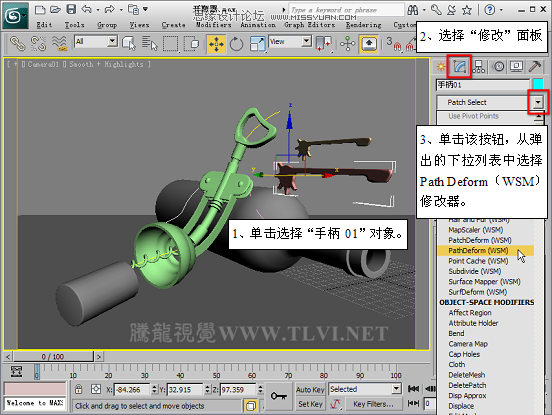Open the Create command panel tab
Screen dimensions: 552x415
coord(441,66)
